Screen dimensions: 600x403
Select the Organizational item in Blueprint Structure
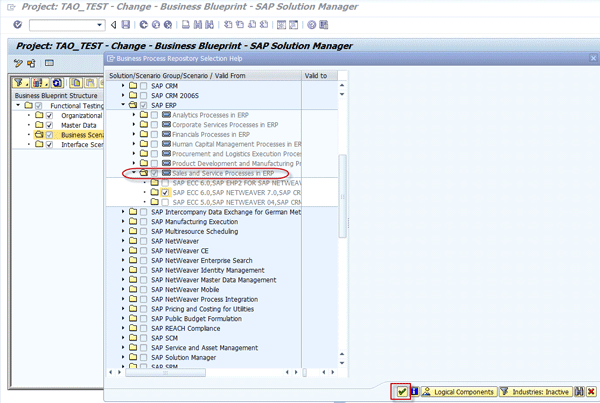coord(82,116)
